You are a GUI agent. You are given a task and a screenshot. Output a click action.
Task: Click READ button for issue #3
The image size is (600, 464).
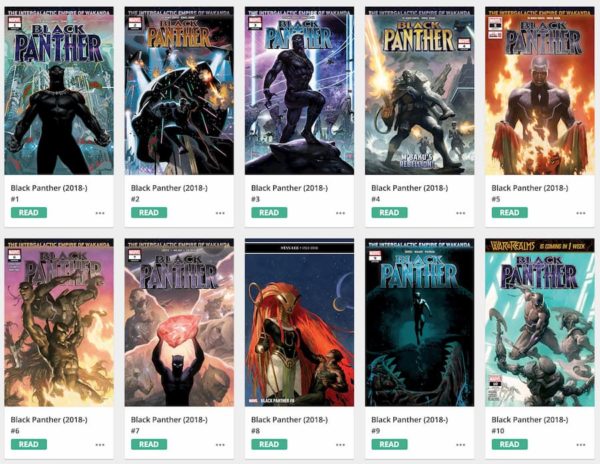(269, 213)
